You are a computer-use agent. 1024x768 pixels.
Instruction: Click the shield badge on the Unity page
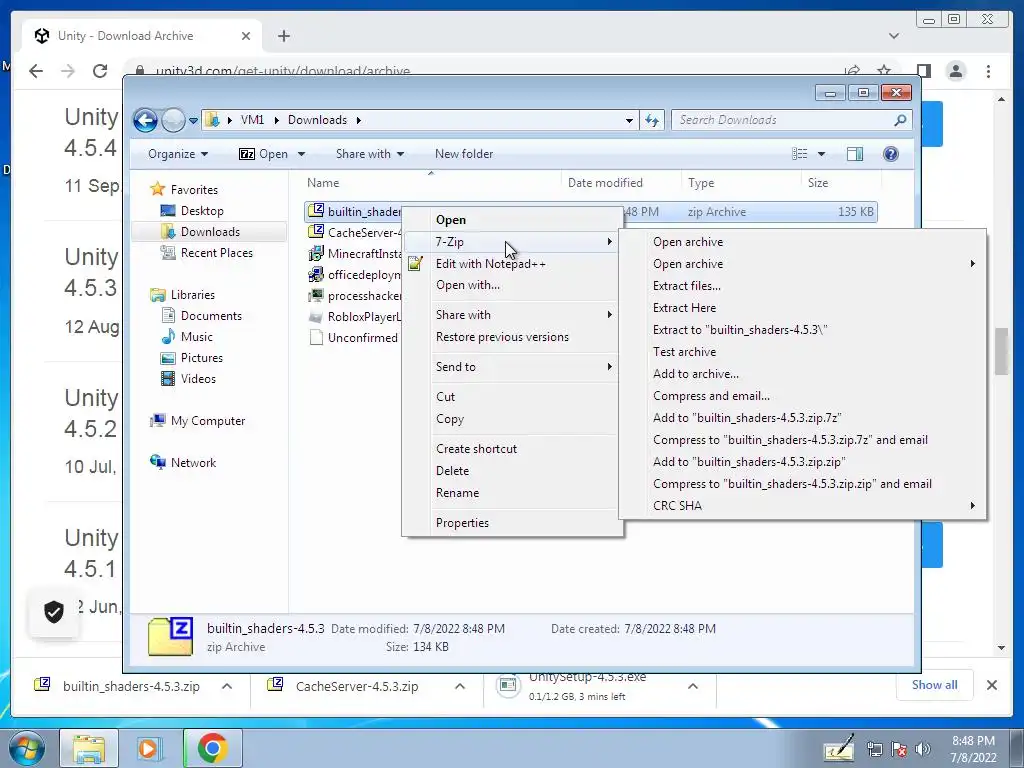point(54,612)
